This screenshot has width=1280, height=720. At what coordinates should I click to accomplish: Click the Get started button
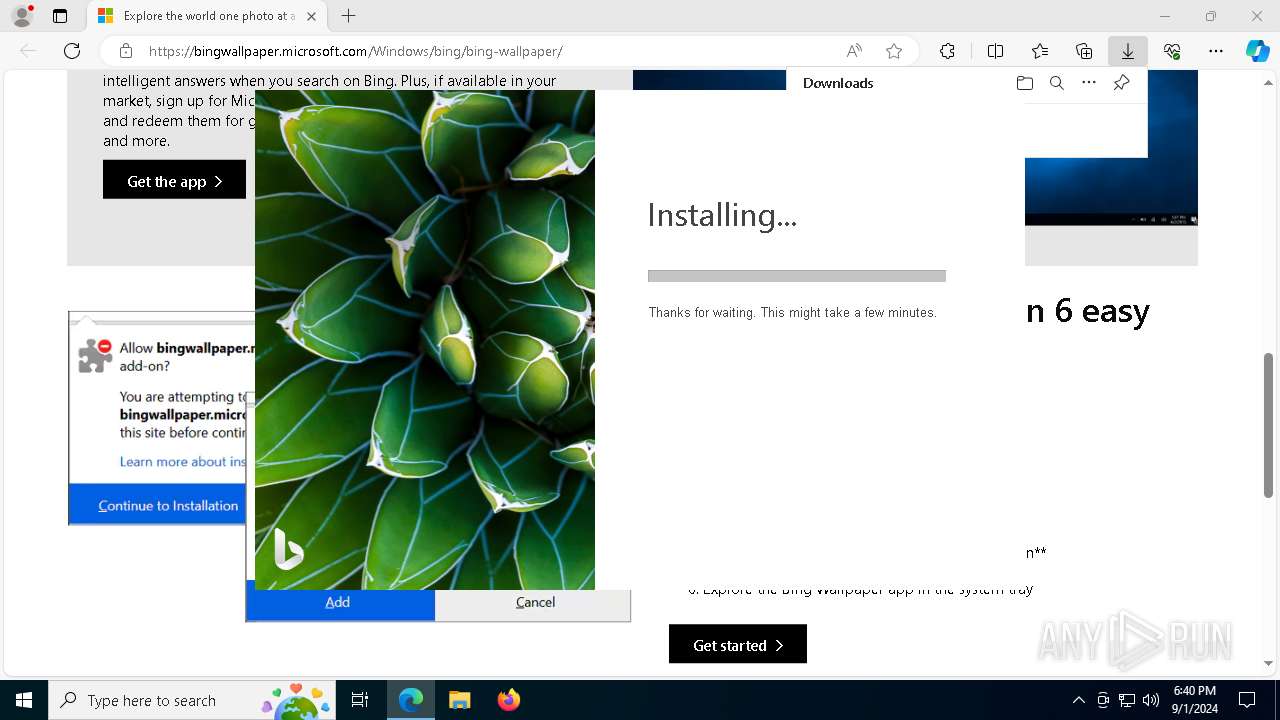point(738,645)
